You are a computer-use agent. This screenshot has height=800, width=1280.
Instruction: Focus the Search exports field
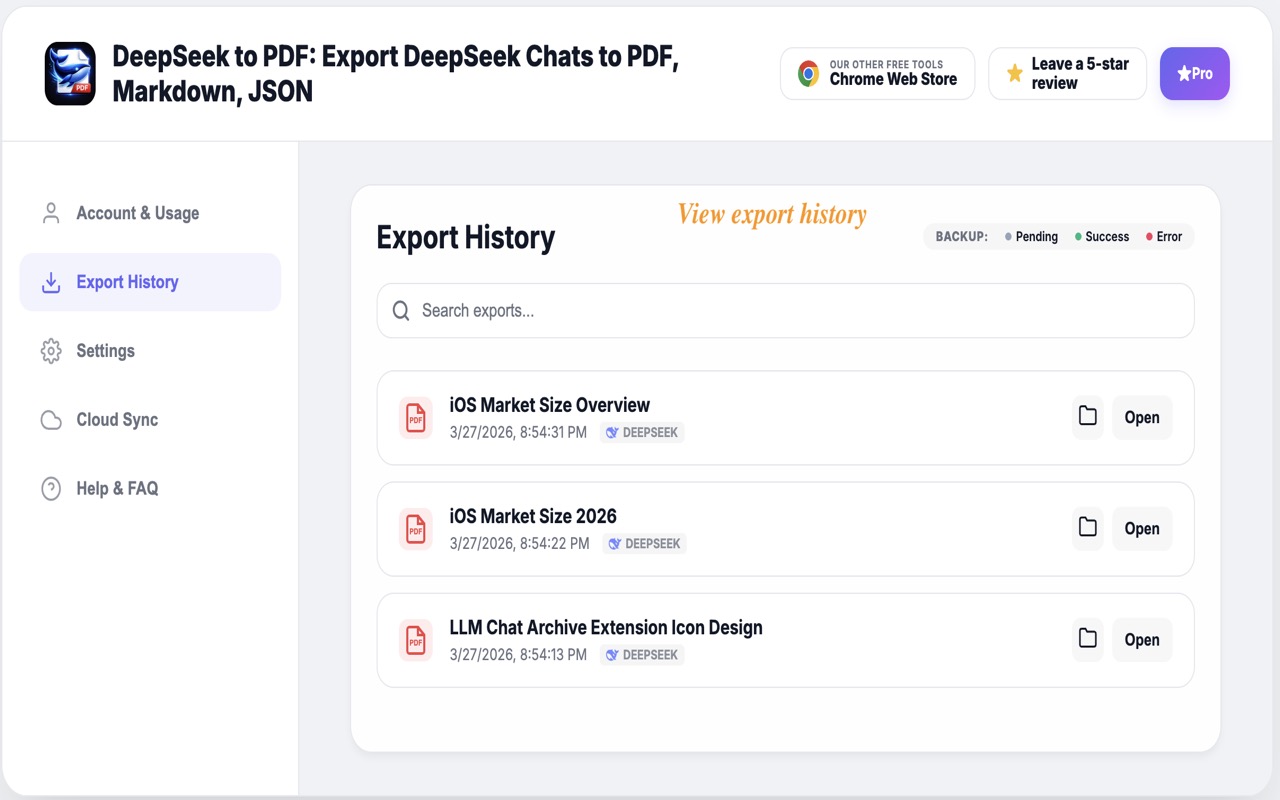click(785, 311)
